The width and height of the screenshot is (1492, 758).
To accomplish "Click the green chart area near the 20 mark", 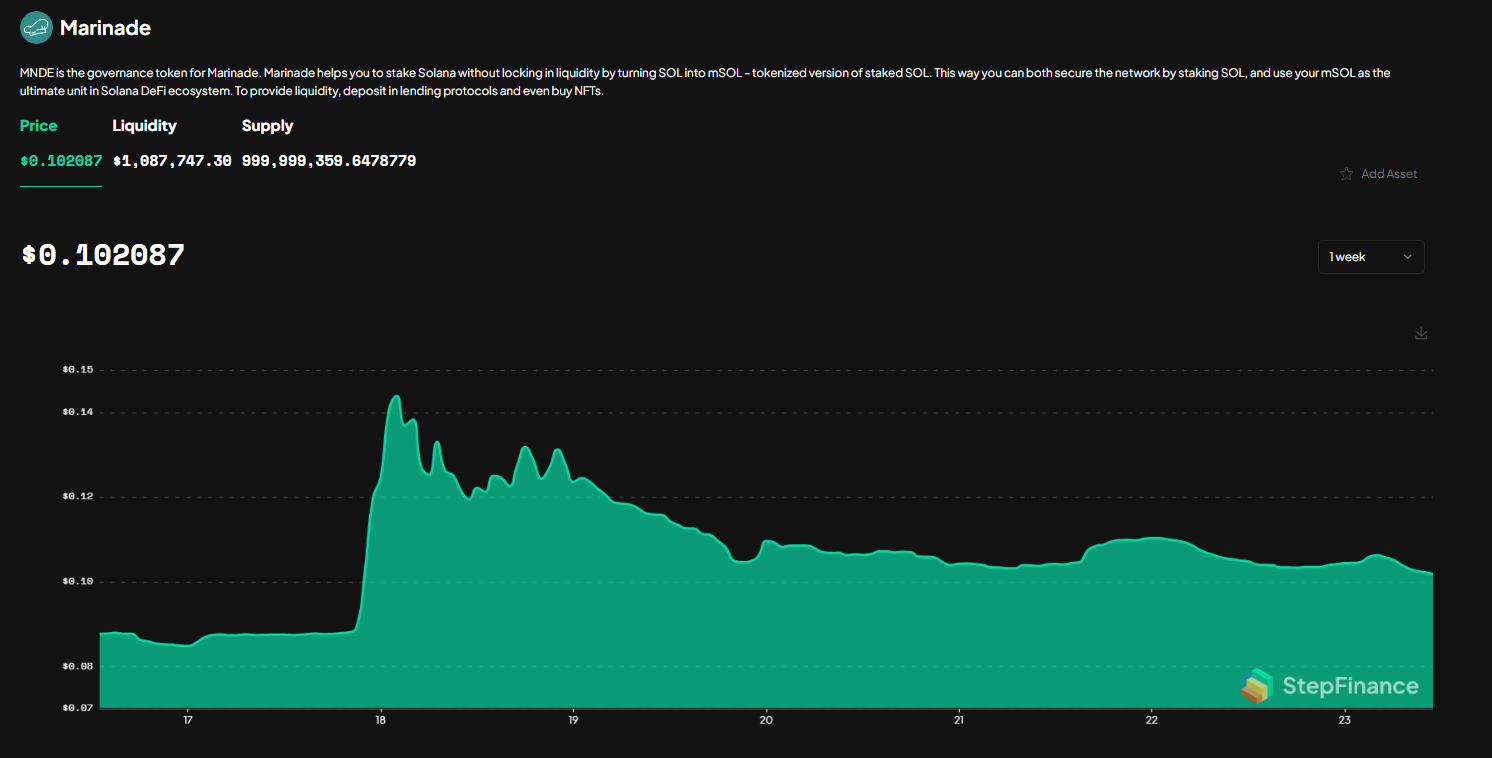I will pos(765,620).
